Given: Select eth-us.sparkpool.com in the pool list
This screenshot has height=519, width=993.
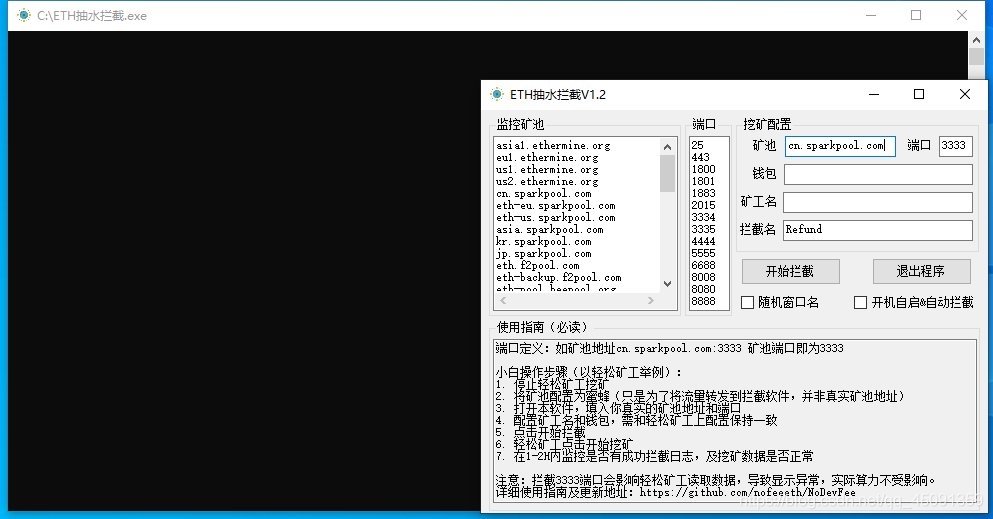Looking at the screenshot, I should point(555,218).
